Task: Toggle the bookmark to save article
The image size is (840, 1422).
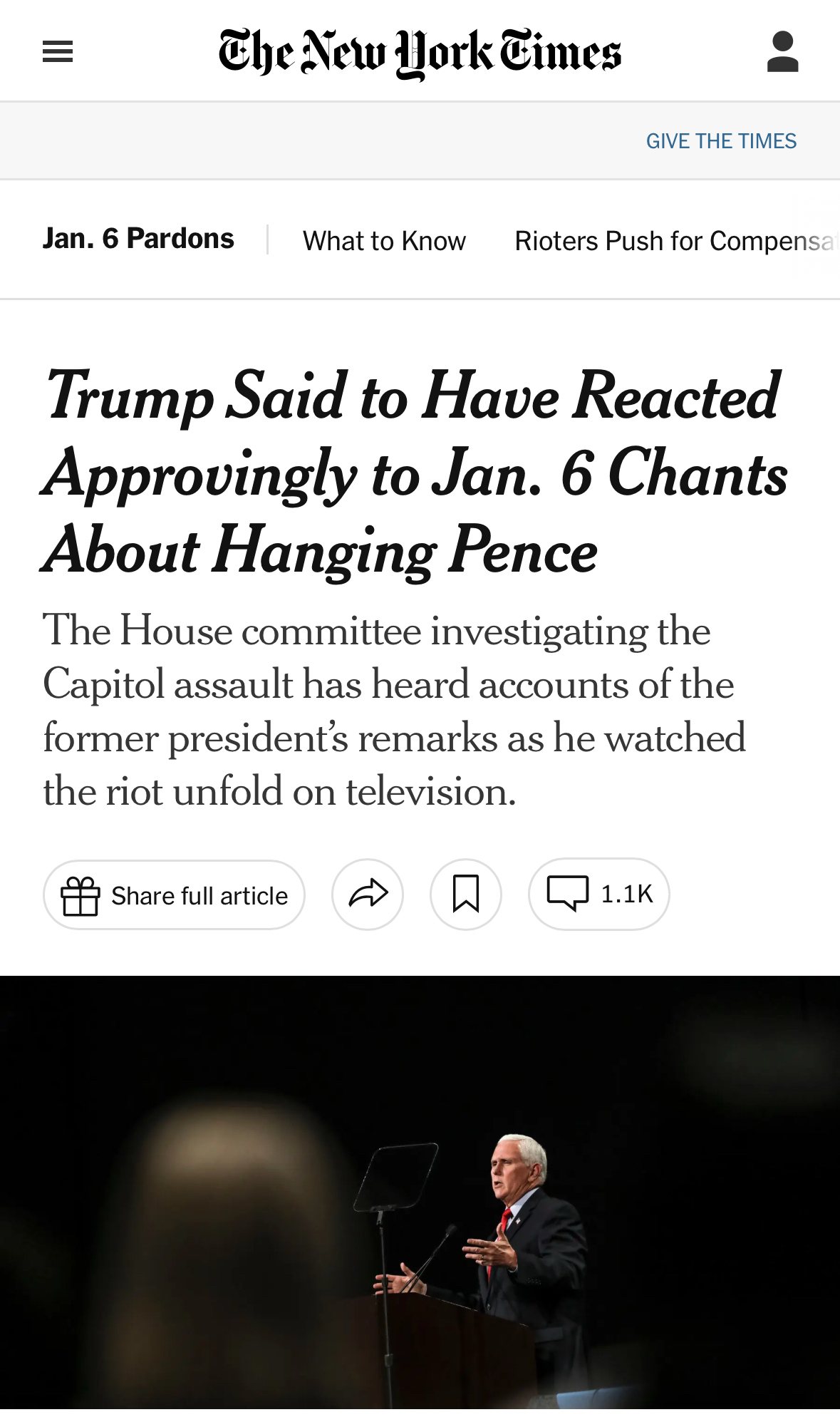Action: [x=466, y=894]
